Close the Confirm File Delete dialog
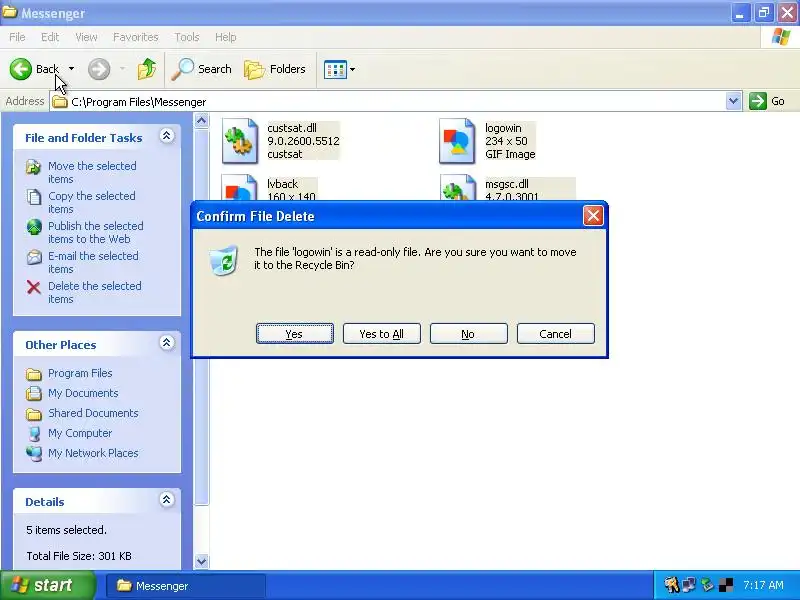Screen dimensions: 800x600 coord(593,216)
